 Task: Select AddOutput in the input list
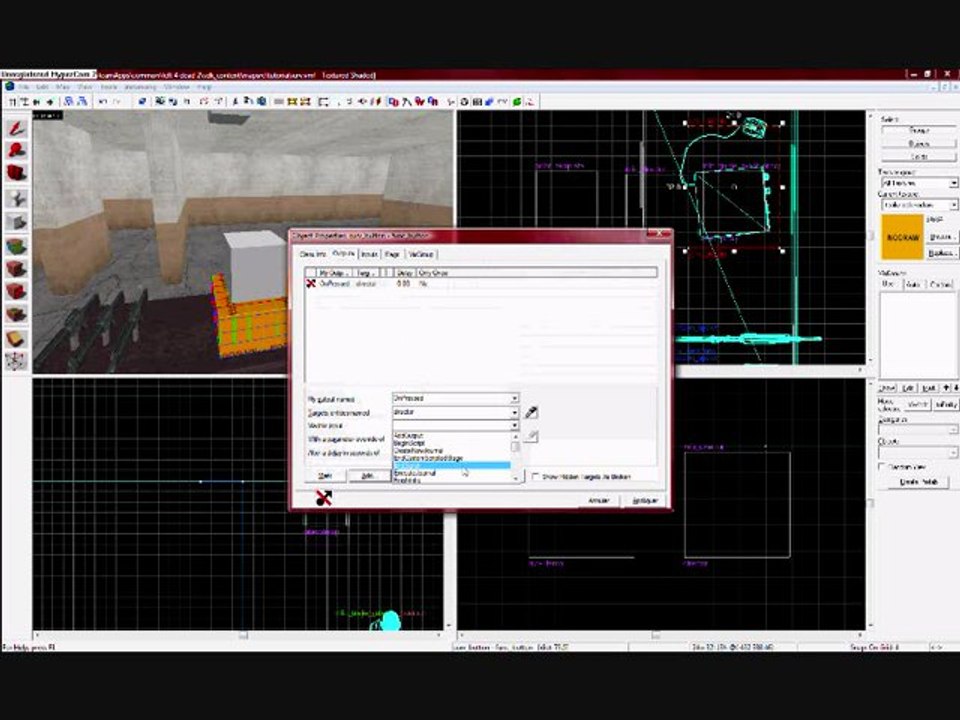pyautogui.click(x=451, y=436)
